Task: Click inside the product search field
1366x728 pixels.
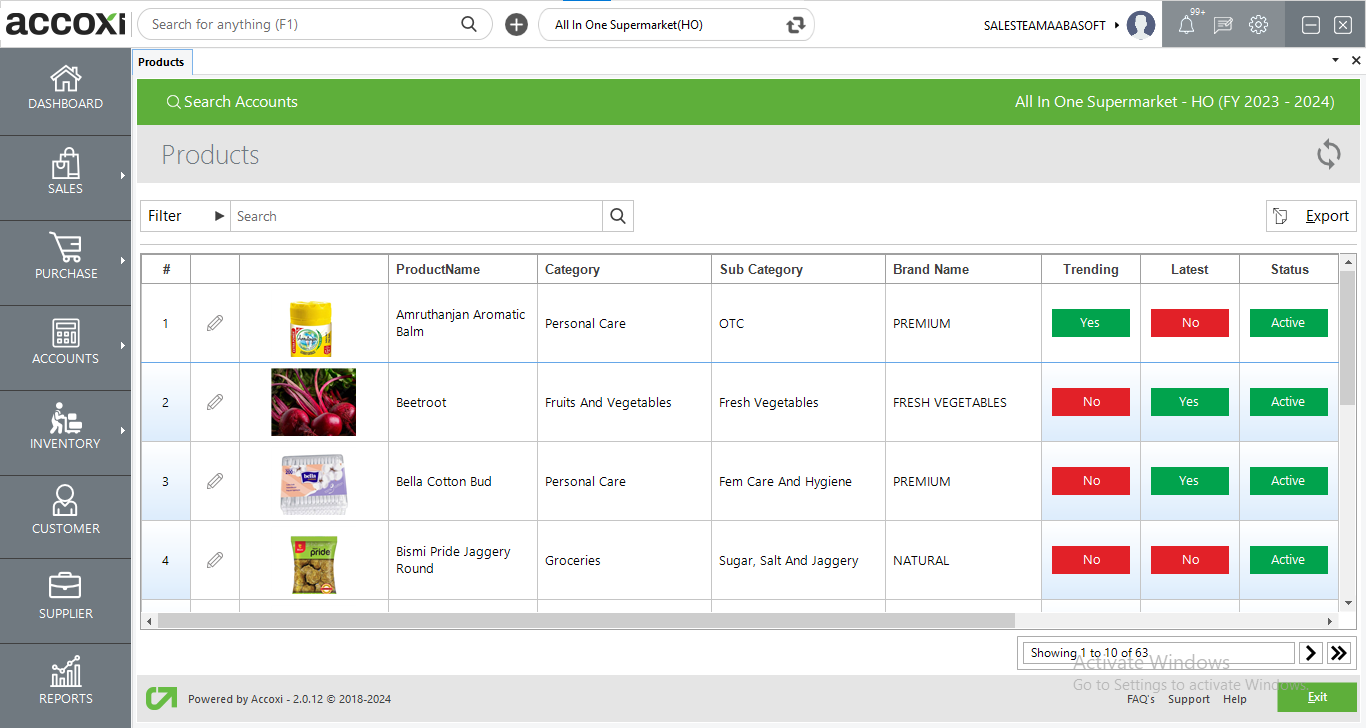Action: click(x=400, y=215)
